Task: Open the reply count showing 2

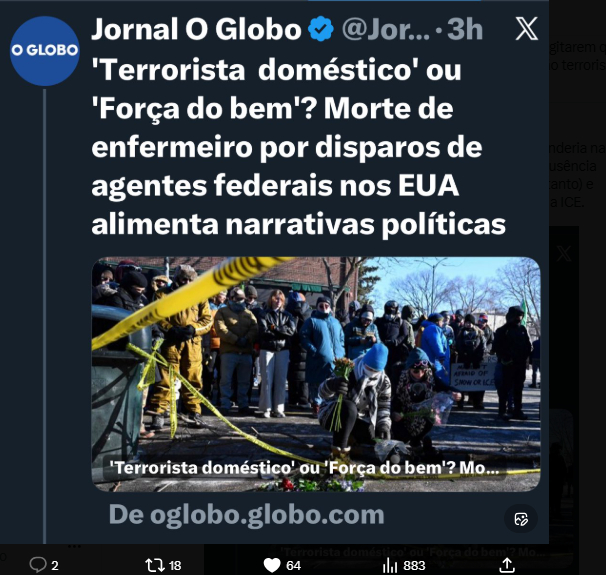Action: click(x=55, y=566)
